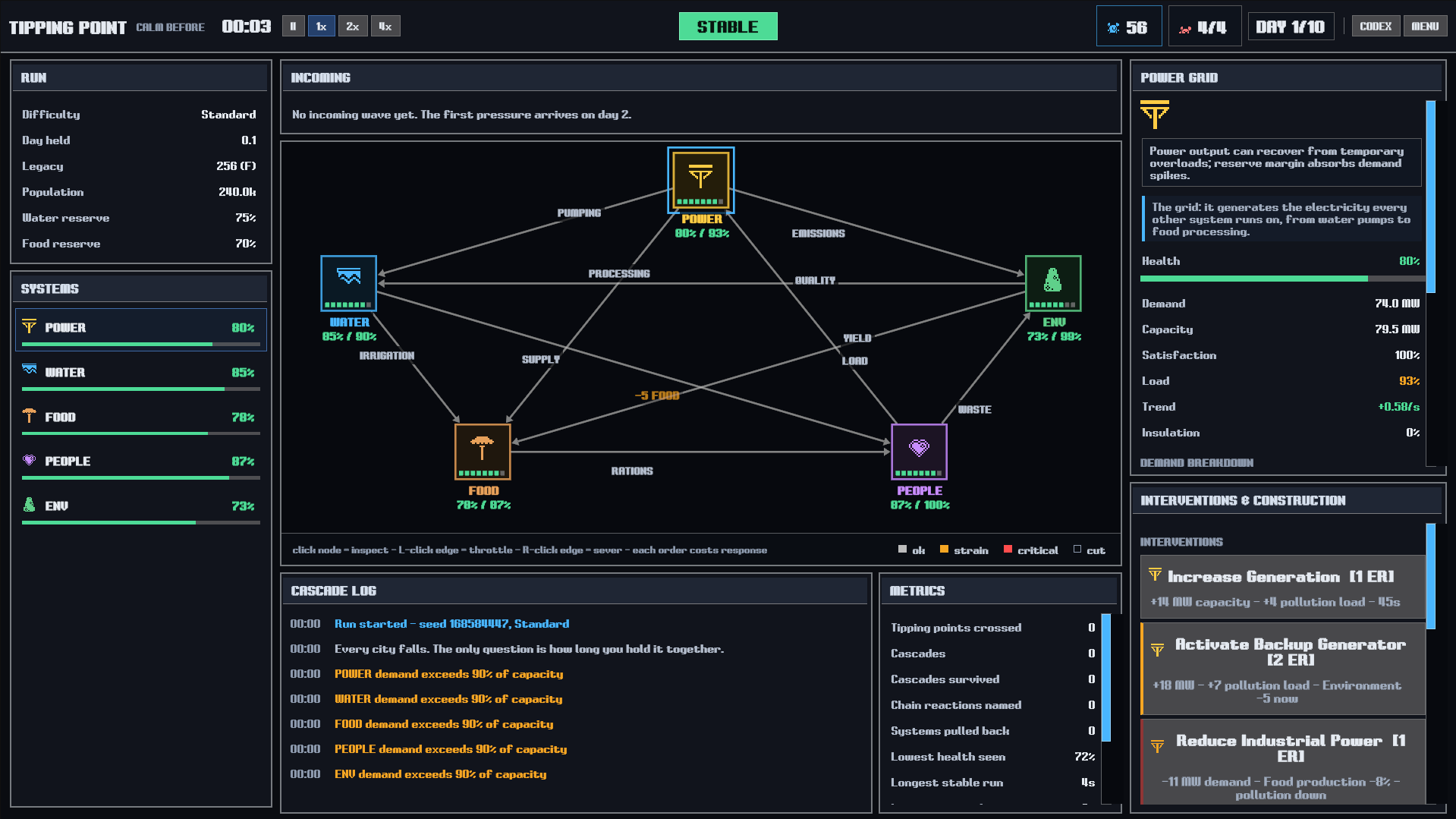This screenshot has height=819, width=1456.
Task: Select the Power node in the network graph
Action: (x=700, y=180)
